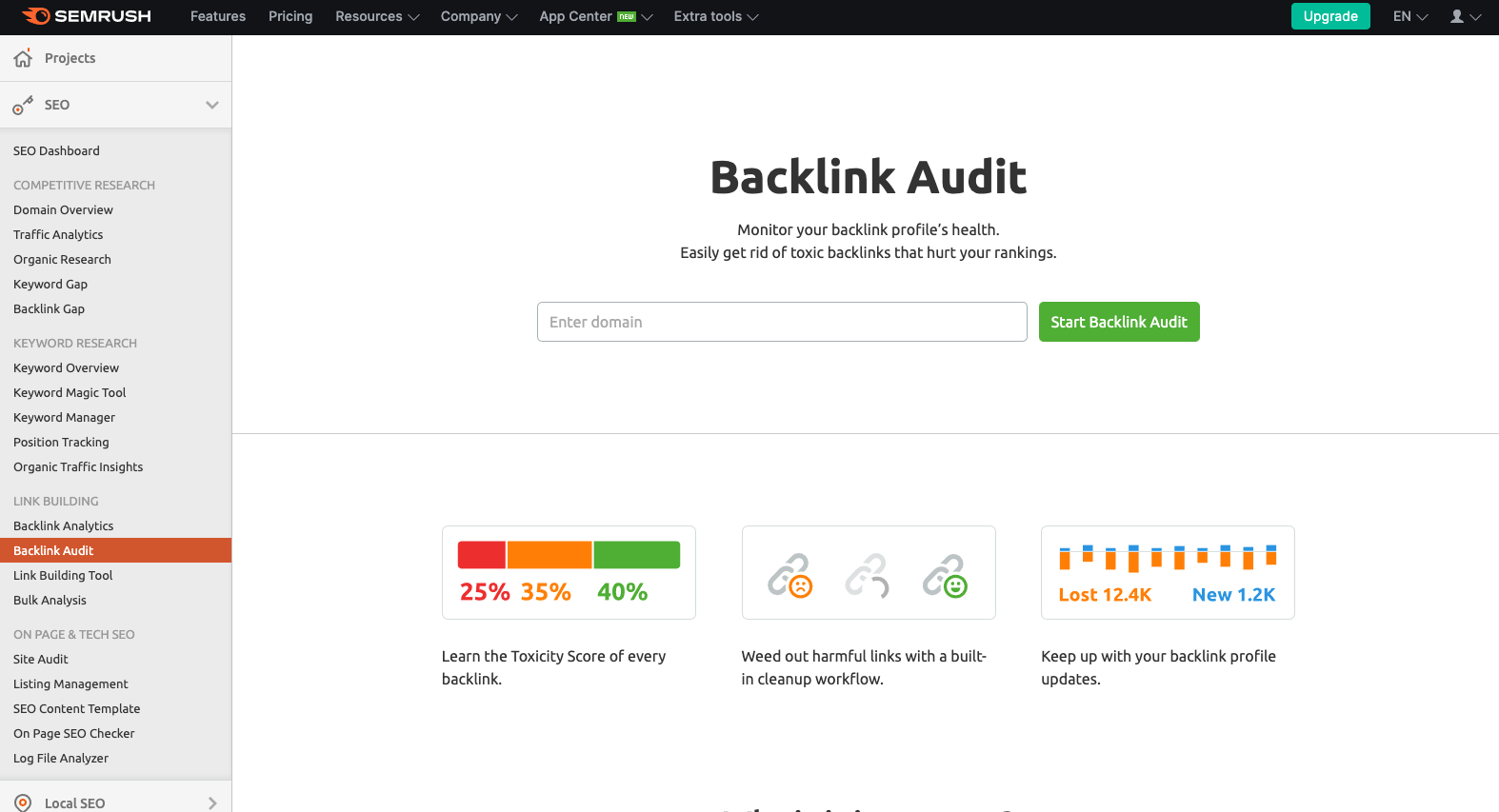1499x812 pixels.
Task: Click the "New 1.2K" value
Action: pyautogui.click(x=1233, y=595)
